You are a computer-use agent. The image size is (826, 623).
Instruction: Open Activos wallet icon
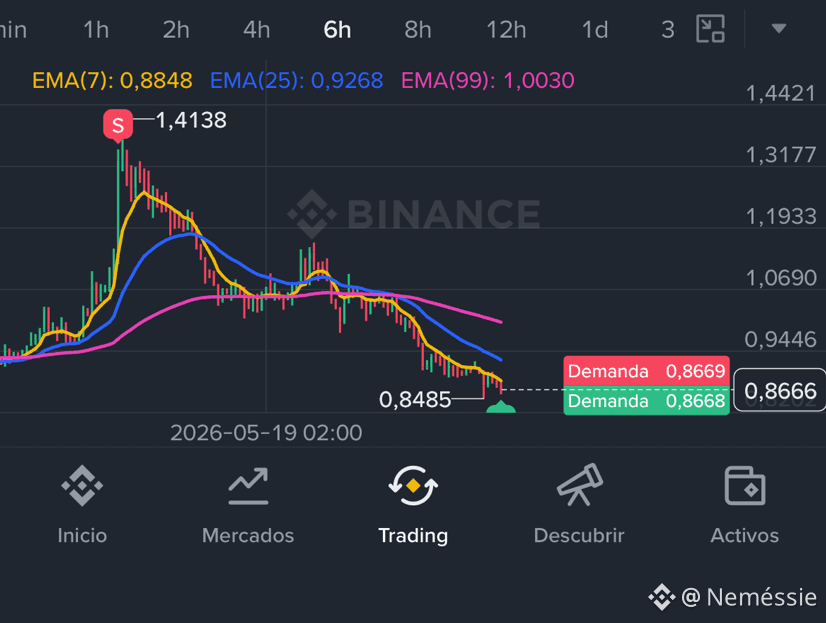(745, 486)
